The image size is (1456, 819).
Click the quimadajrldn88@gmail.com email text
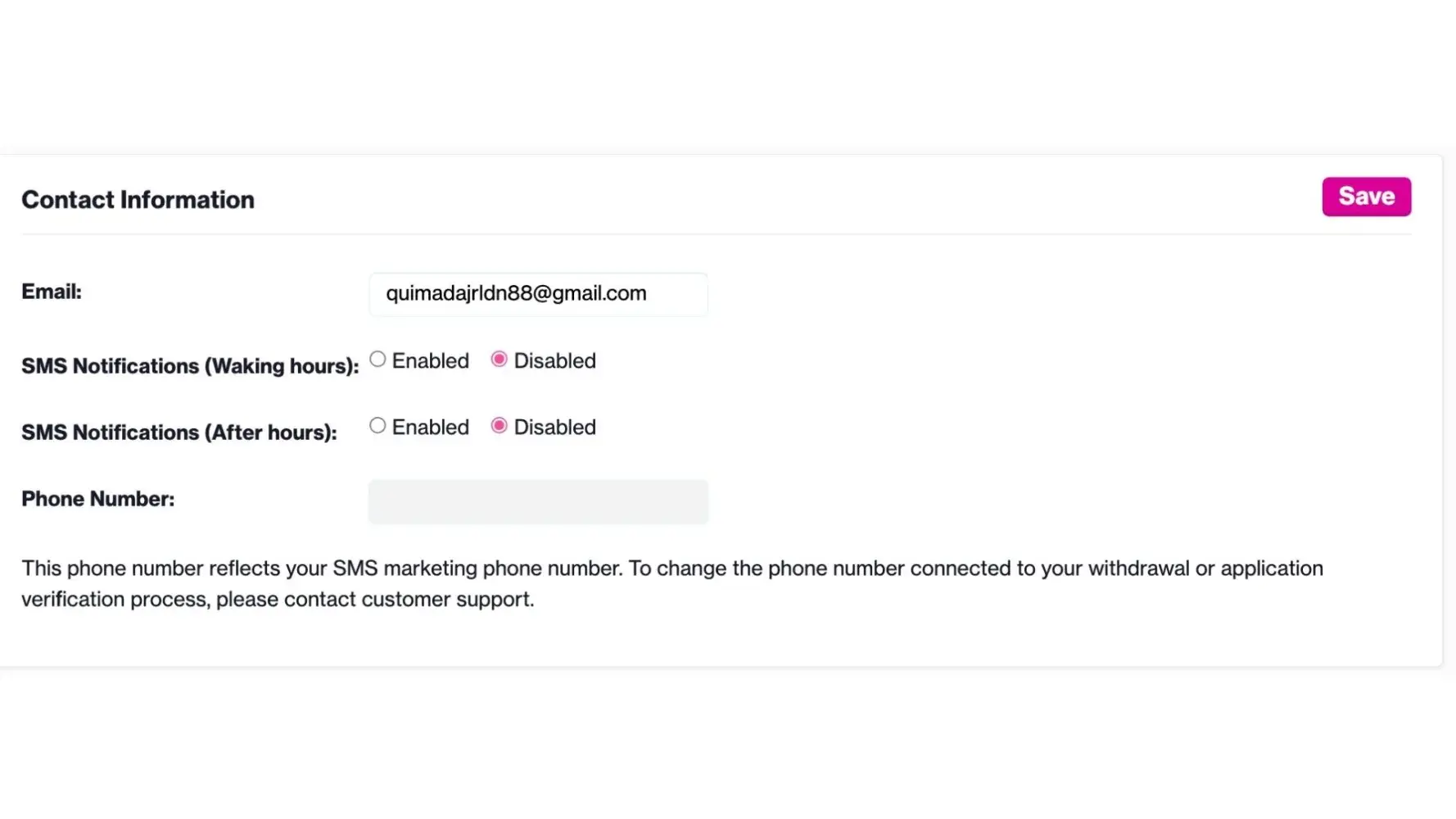(516, 294)
